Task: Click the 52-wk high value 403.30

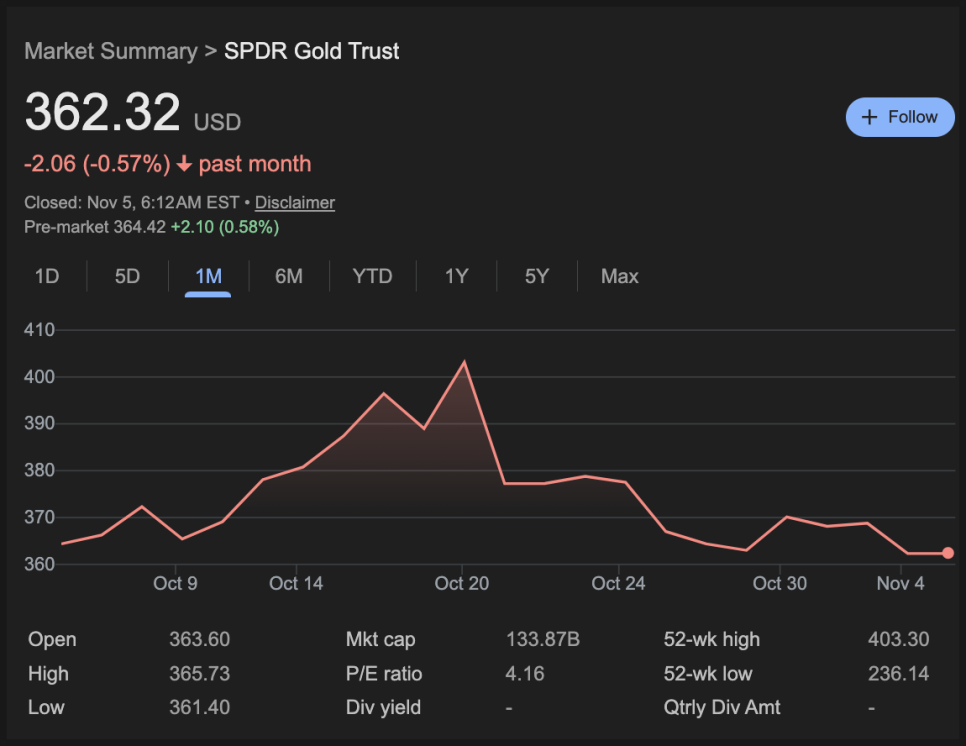Action: coord(898,640)
